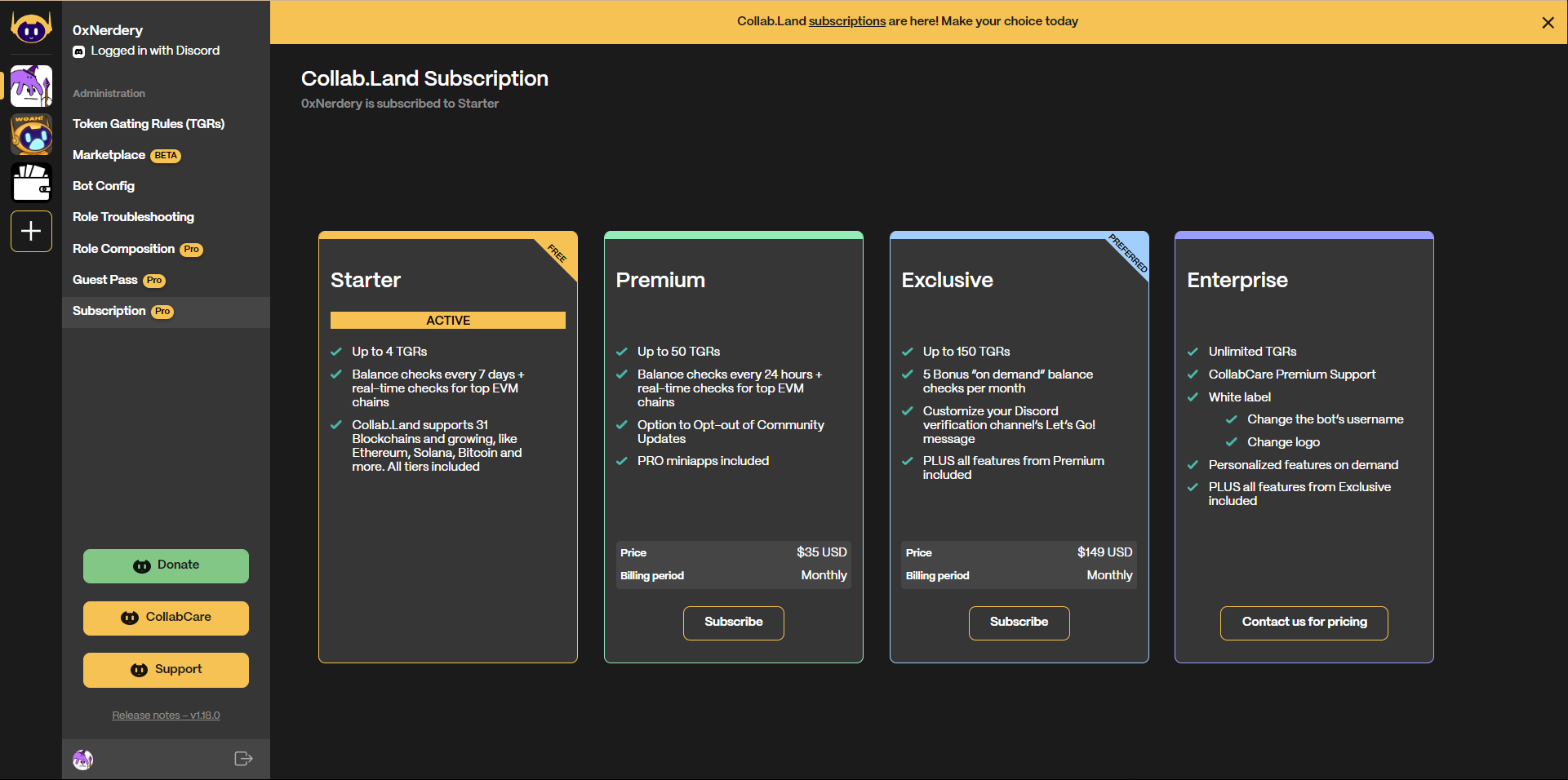
Task: Click the $149 USD price value
Action: (x=1104, y=552)
